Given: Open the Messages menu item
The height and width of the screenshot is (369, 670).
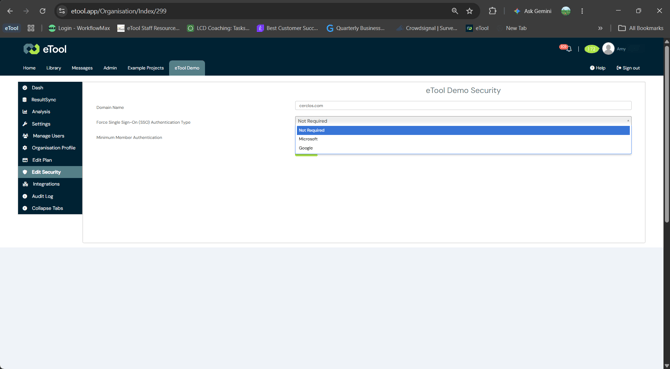Looking at the screenshot, I should coord(82,68).
